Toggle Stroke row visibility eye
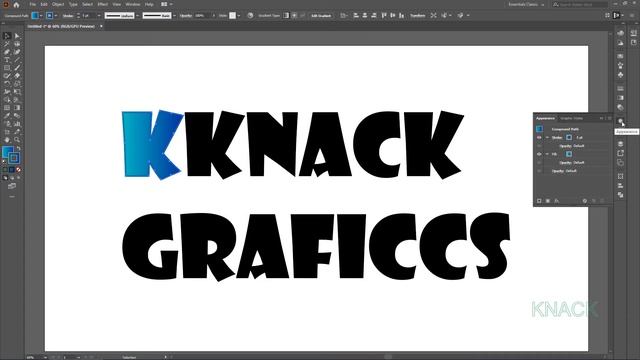Image resolution: width=640 pixels, height=360 pixels. pos(539,138)
